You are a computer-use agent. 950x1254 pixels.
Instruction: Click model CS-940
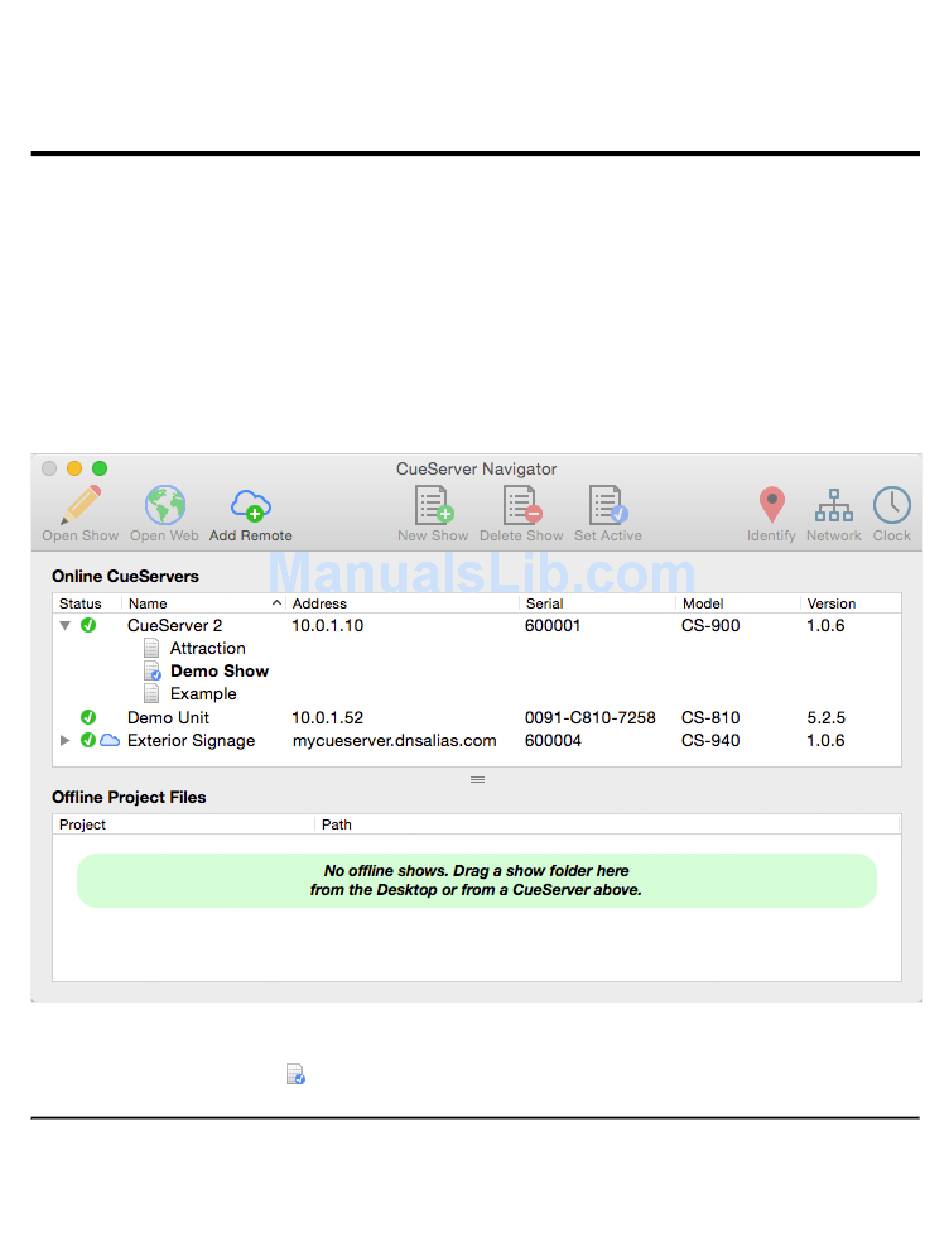(x=711, y=740)
